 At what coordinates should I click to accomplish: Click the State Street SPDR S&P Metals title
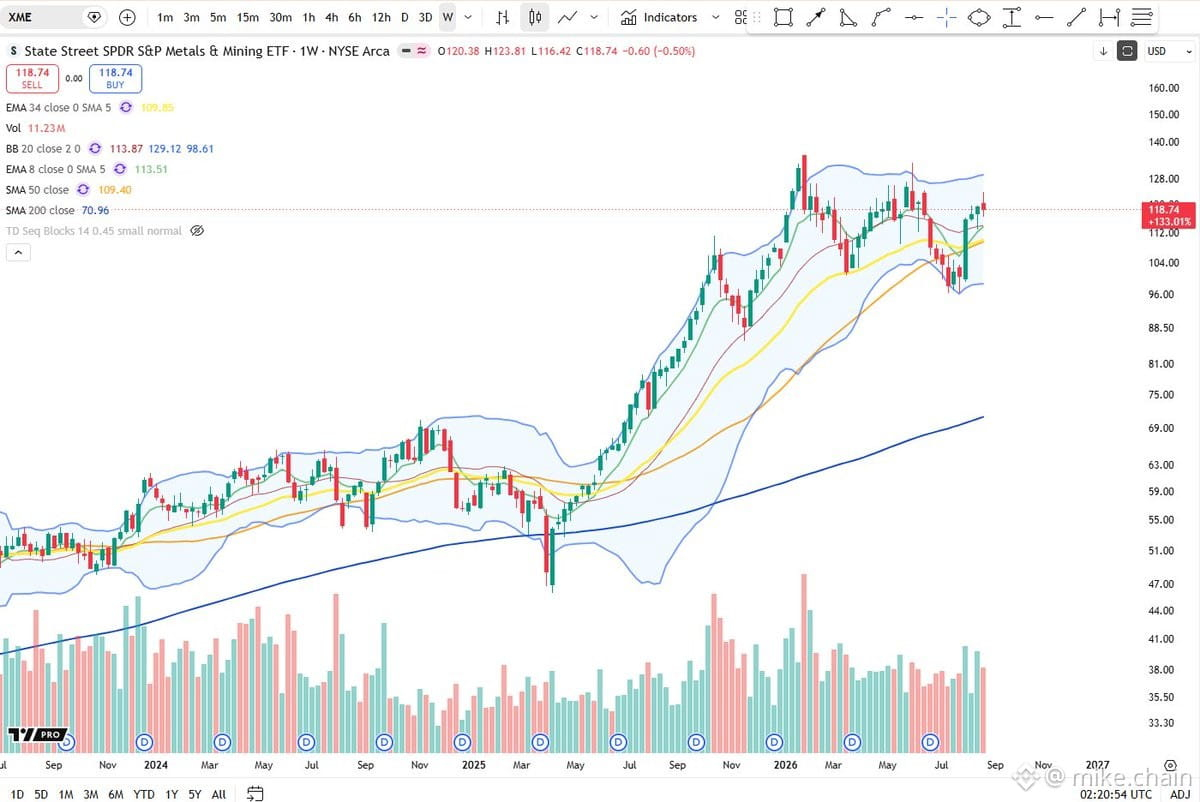click(x=206, y=50)
